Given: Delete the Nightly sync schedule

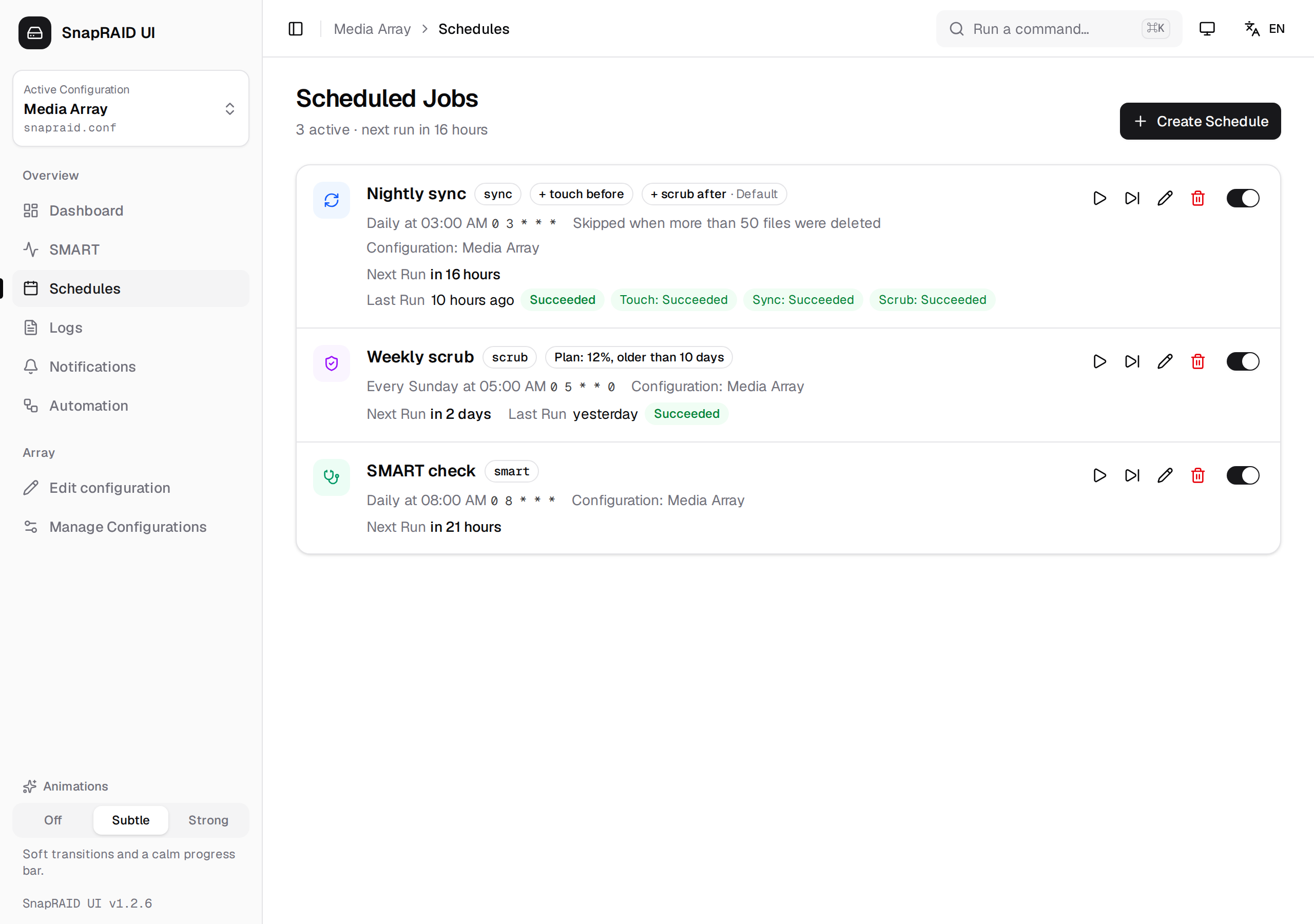Looking at the screenshot, I should 1198,198.
